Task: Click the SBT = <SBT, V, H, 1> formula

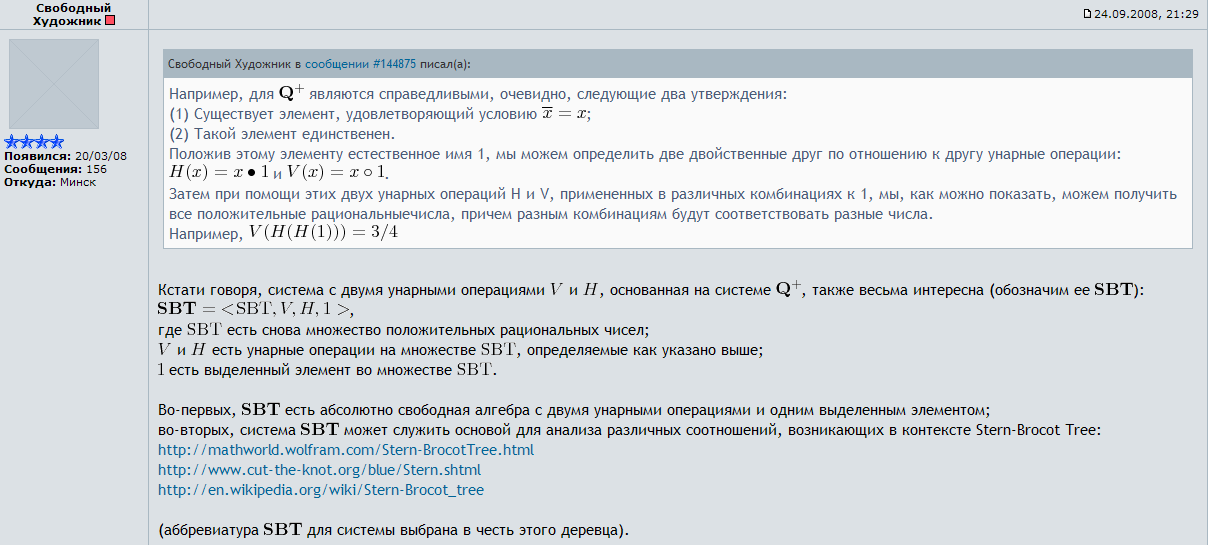Action: click(256, 308)
